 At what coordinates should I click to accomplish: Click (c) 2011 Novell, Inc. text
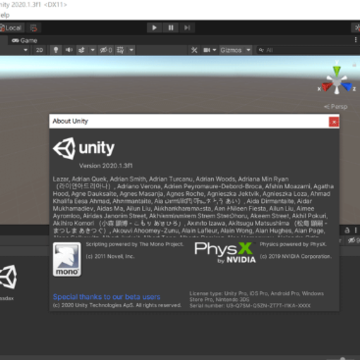pyautogui.click(x=110, y=256)
